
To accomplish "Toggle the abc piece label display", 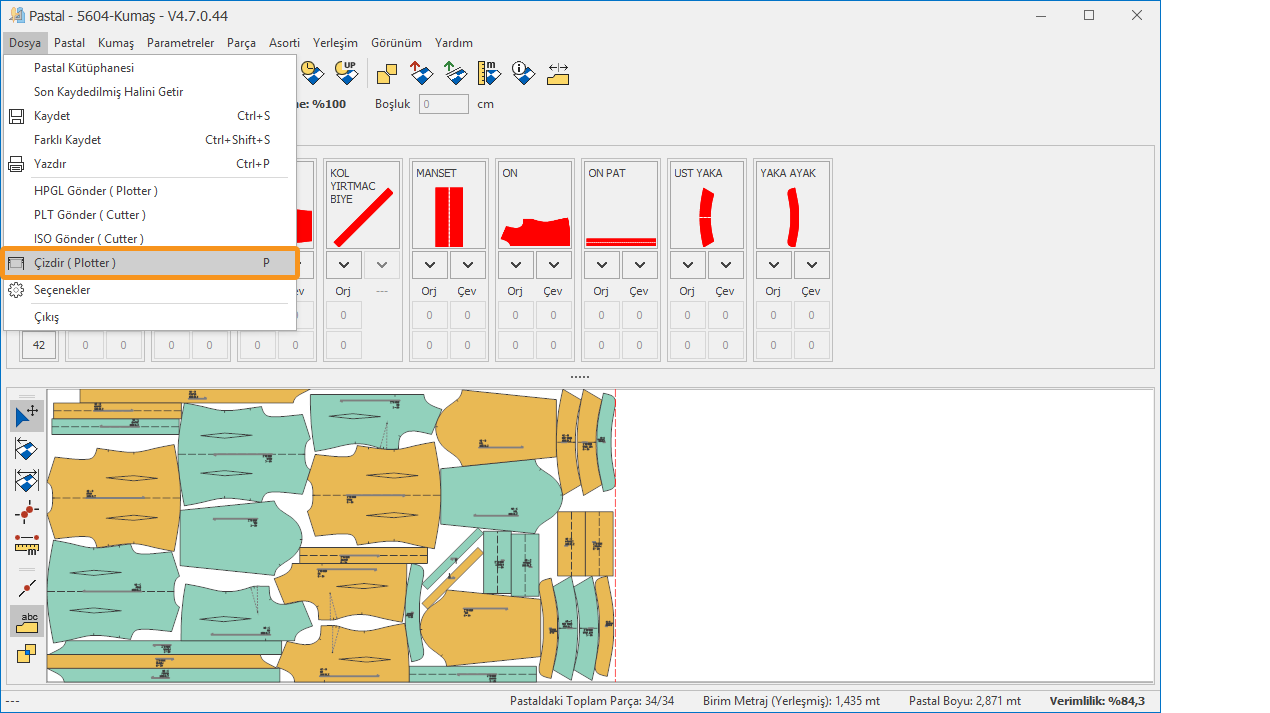I will coord(27,621).
